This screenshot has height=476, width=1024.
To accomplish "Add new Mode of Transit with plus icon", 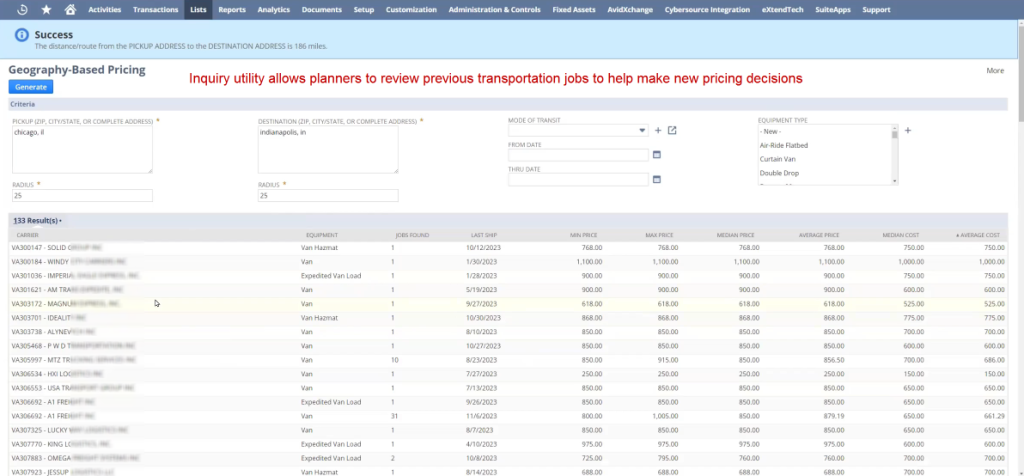I will point(657,130).
